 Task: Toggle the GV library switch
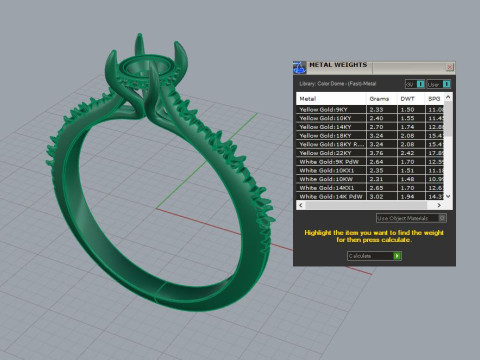[415, 84]
